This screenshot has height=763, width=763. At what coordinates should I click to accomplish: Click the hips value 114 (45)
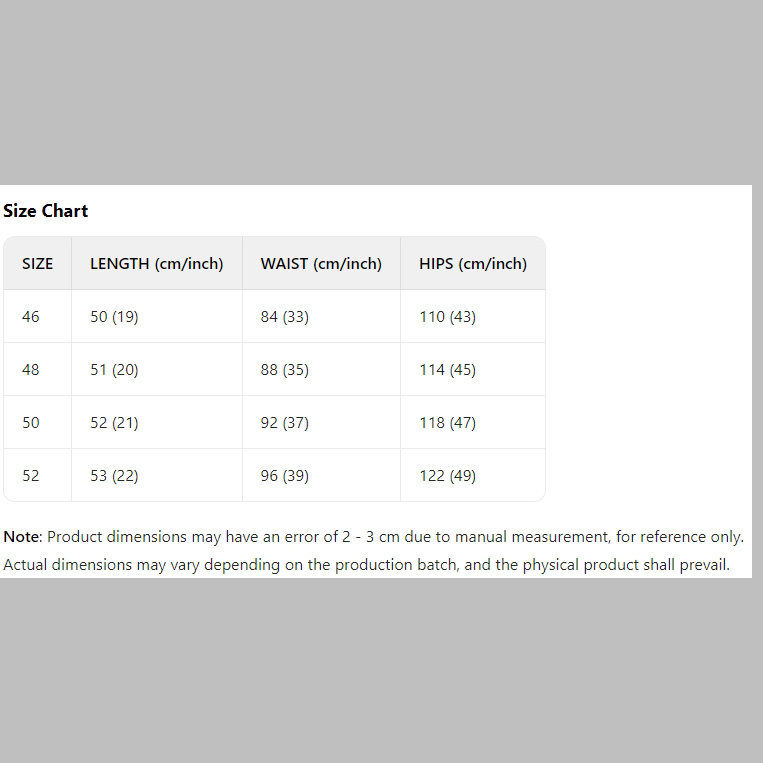[448, 370]
